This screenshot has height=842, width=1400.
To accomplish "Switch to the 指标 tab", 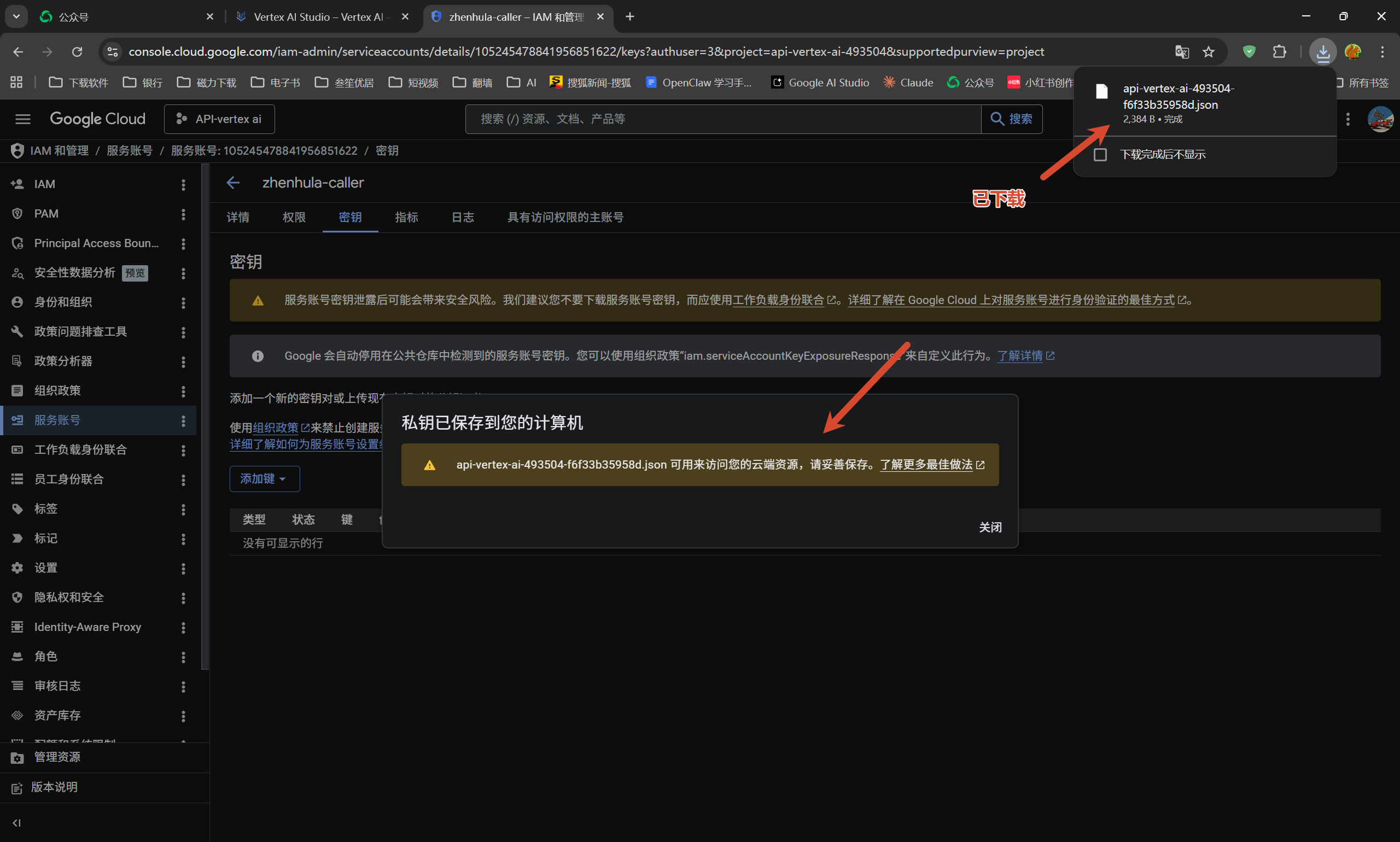I will click(406, 217).
